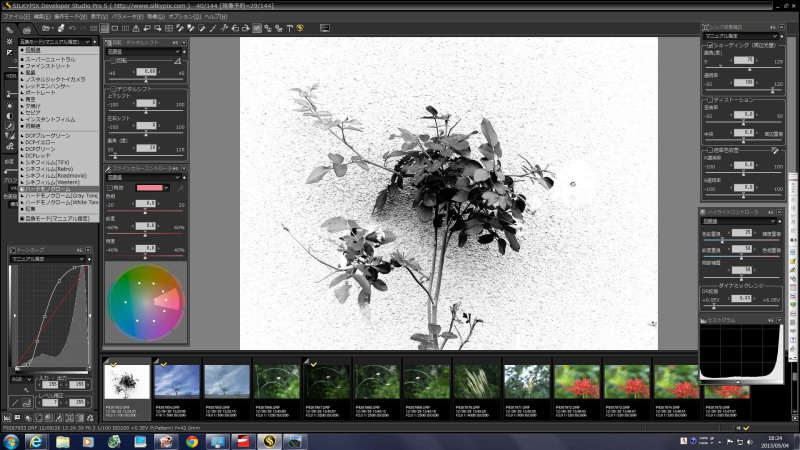Enable the 倍率色収差 chromatic aberration checkbox
This screenshot has height=450, width=800.
710,151
